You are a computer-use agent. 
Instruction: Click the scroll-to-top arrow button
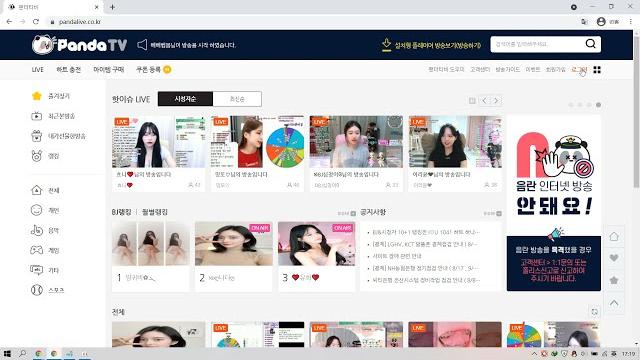pyautogui.click(x=613, y=303)
